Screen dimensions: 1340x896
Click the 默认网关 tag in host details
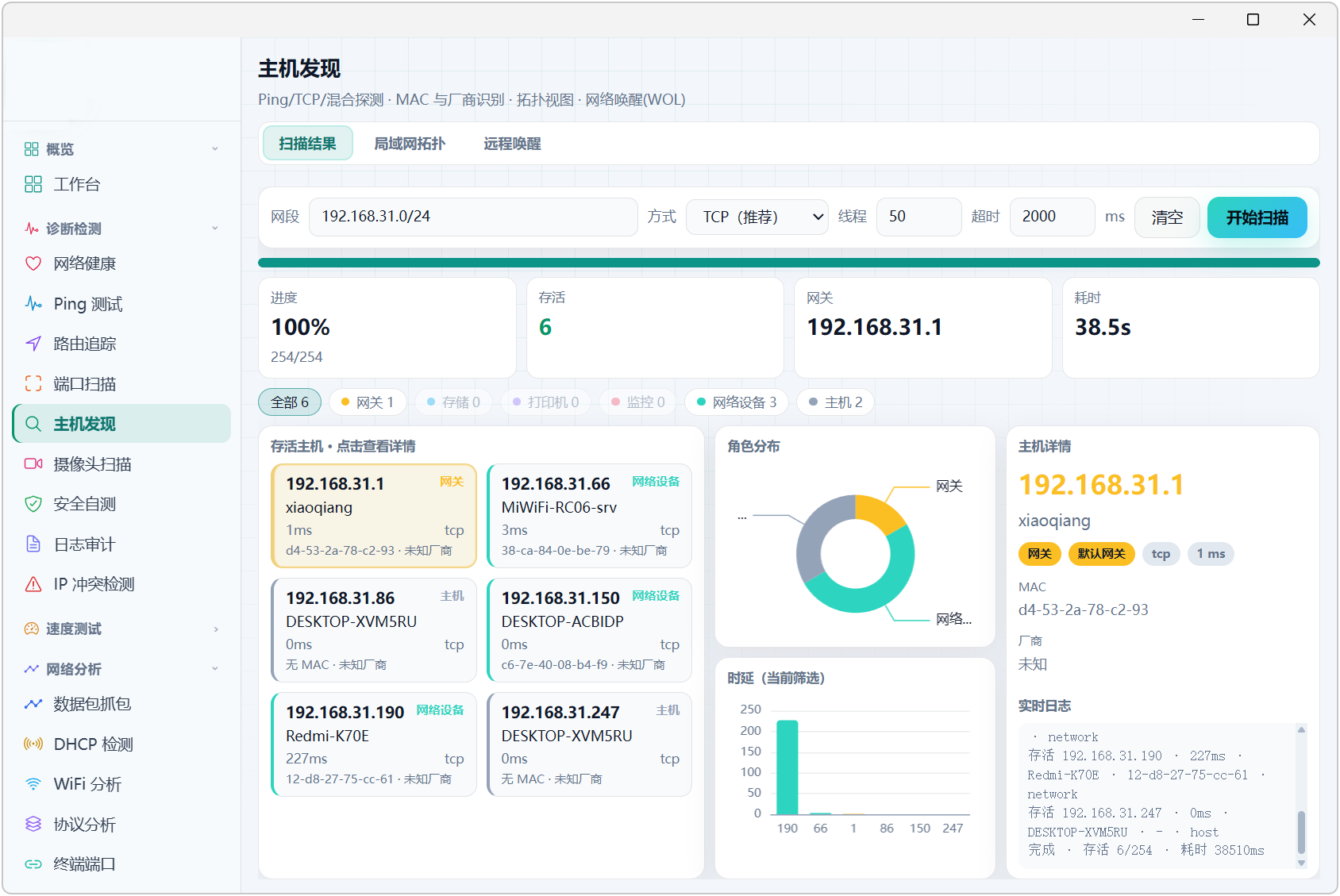click(x=1102, y=554)
